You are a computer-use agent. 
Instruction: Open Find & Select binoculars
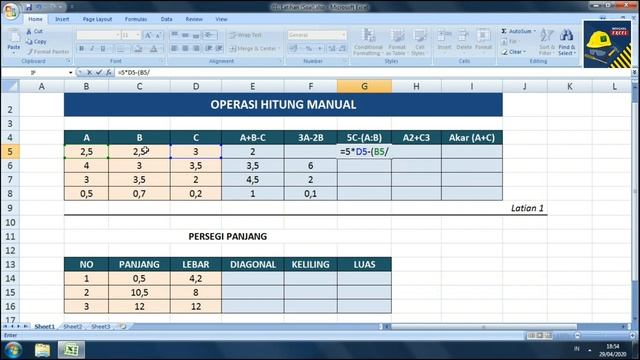(567, 42)
